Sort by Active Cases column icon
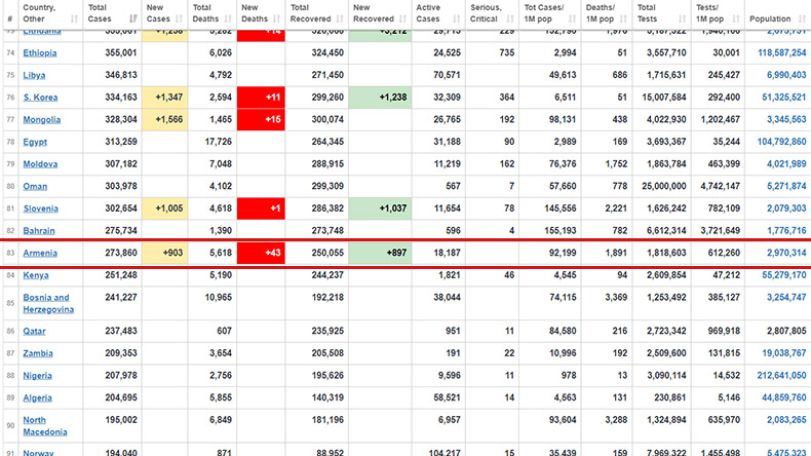The image size is (811, 456). pyautogui.click(x=456, y=19)
